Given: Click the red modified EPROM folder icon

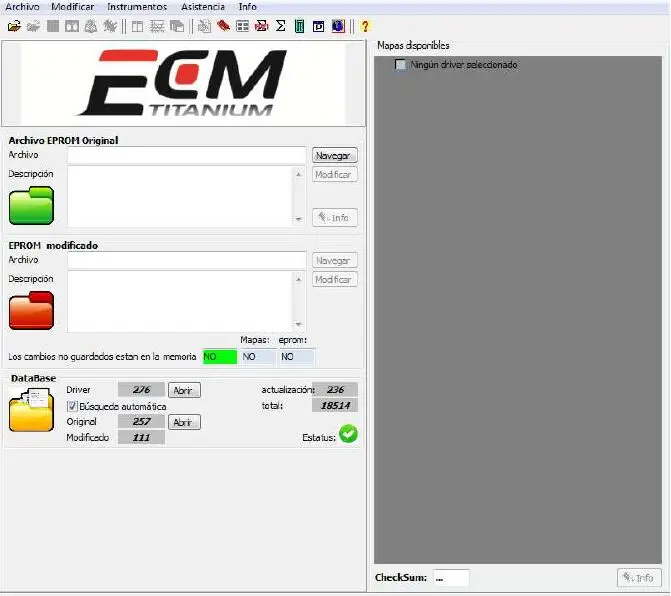Looking at the screenshot, I should (x=31, y=311).
